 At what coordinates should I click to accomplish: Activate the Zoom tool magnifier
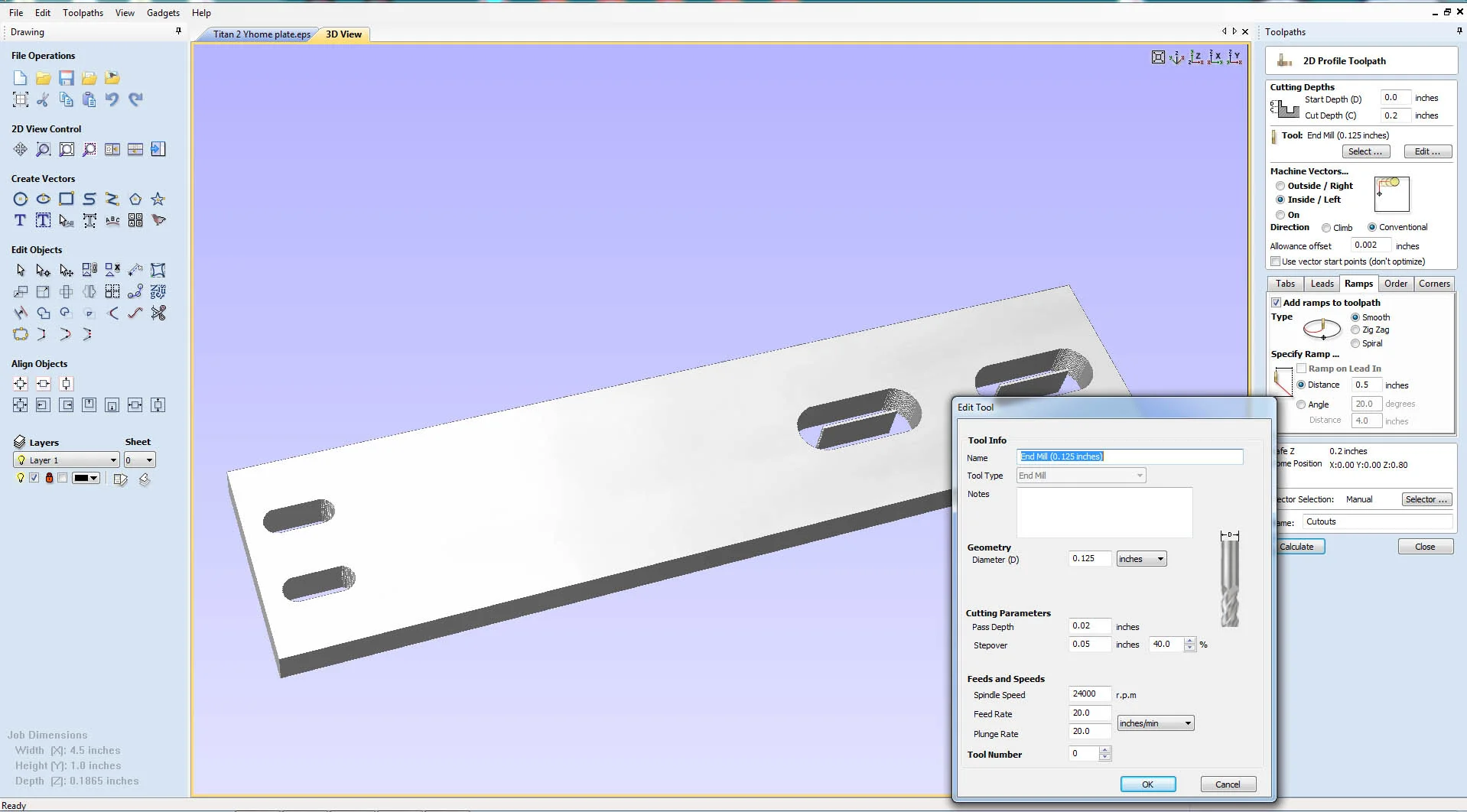click(44, 149)
